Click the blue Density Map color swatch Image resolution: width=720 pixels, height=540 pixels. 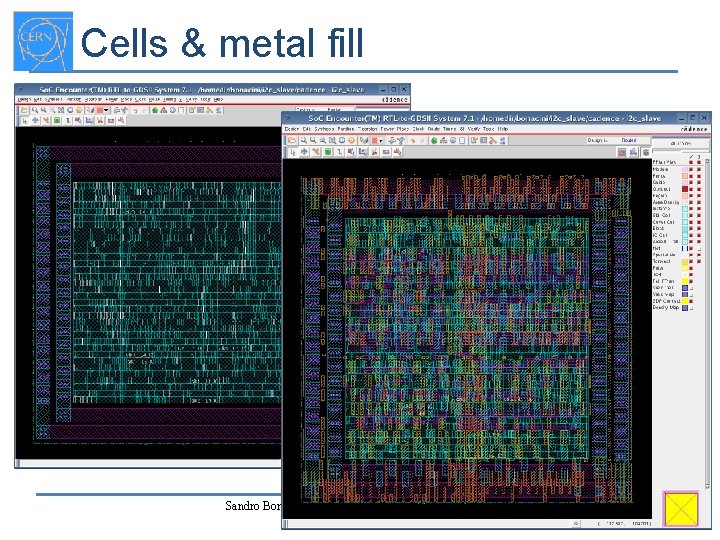point(684,308)
